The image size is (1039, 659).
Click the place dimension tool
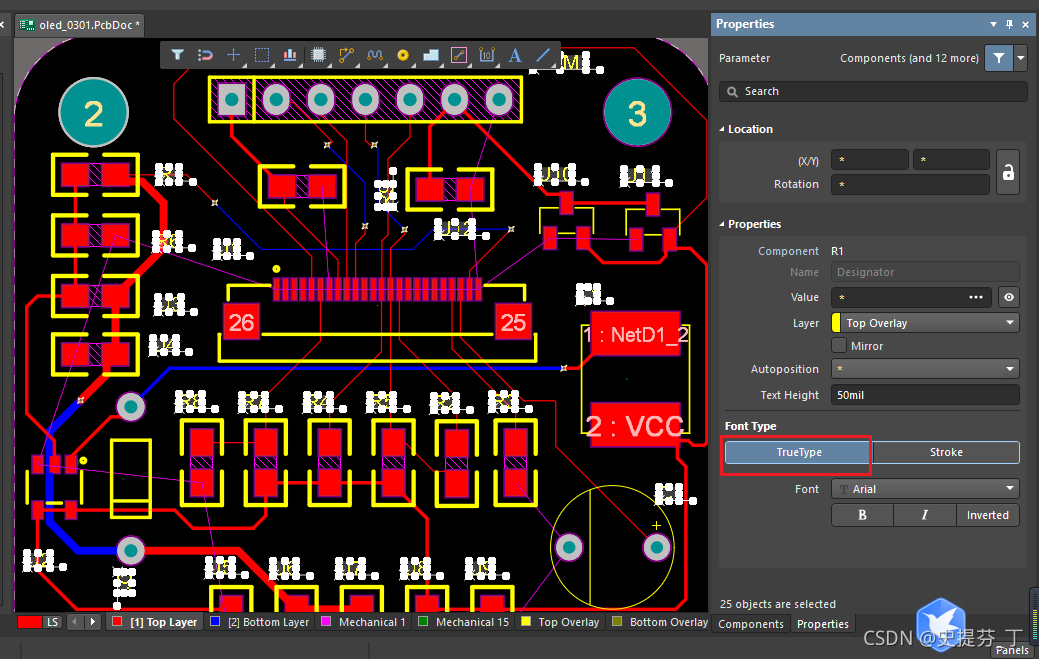pos(487,55)
